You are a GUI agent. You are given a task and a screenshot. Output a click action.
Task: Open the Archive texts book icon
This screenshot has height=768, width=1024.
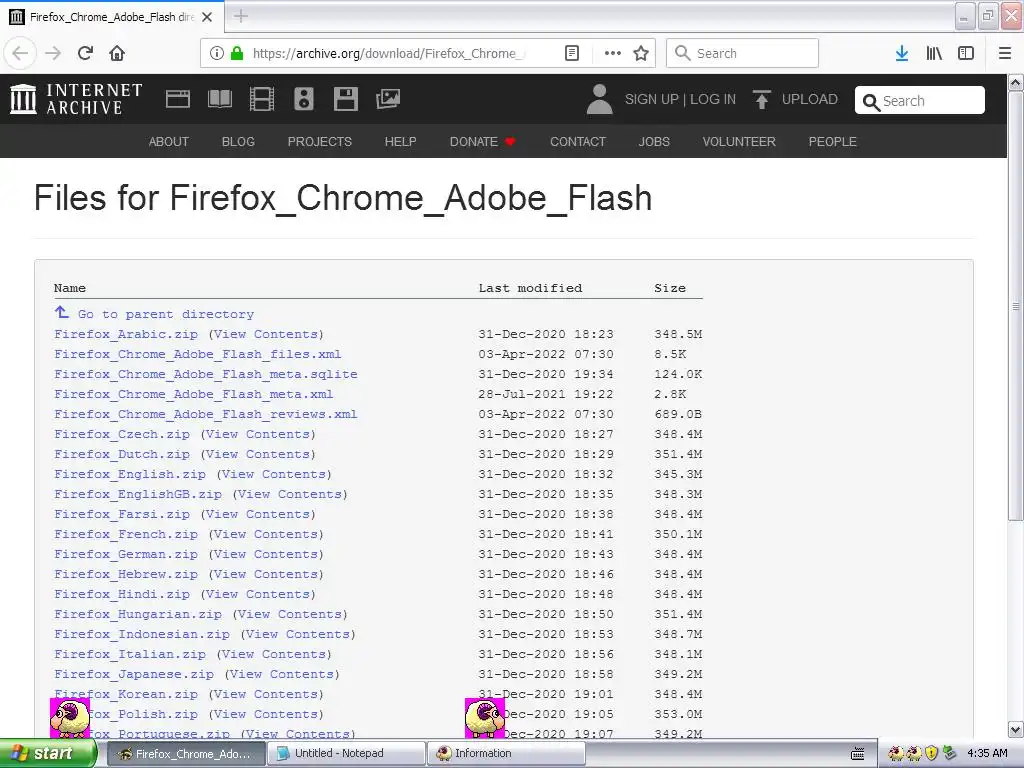[219, 99]
